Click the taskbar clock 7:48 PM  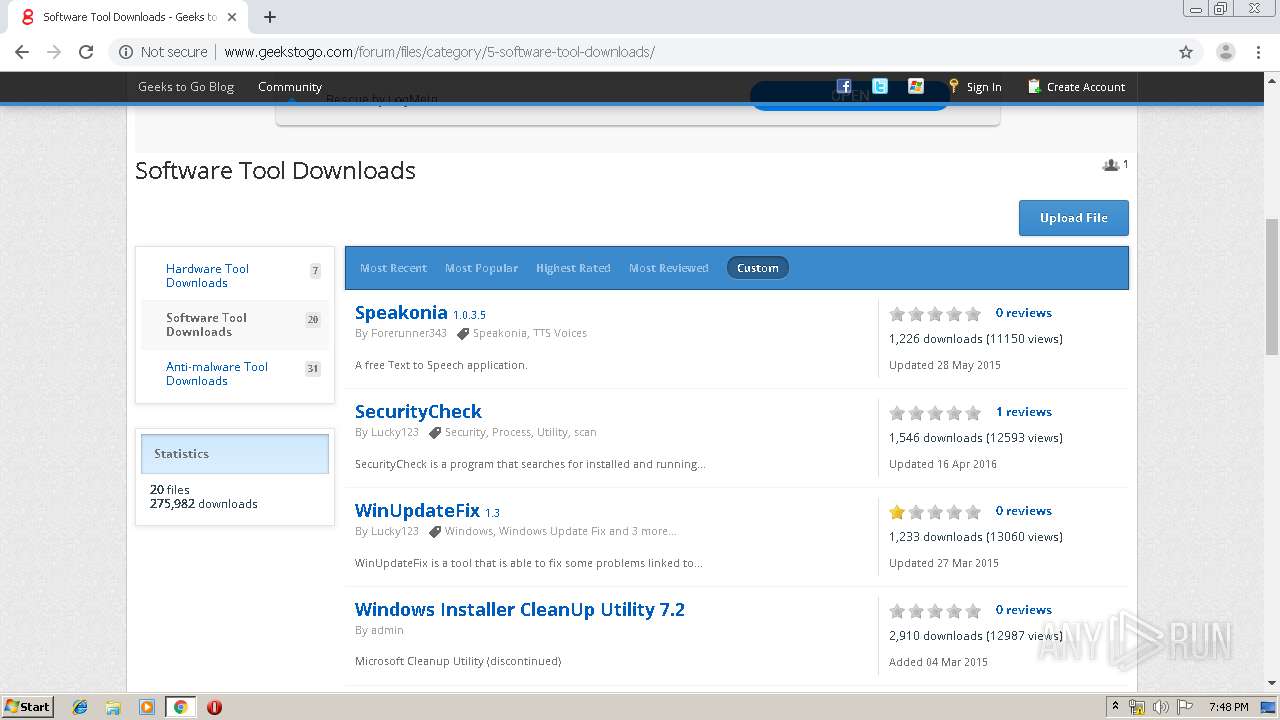tap(1228, 707)
